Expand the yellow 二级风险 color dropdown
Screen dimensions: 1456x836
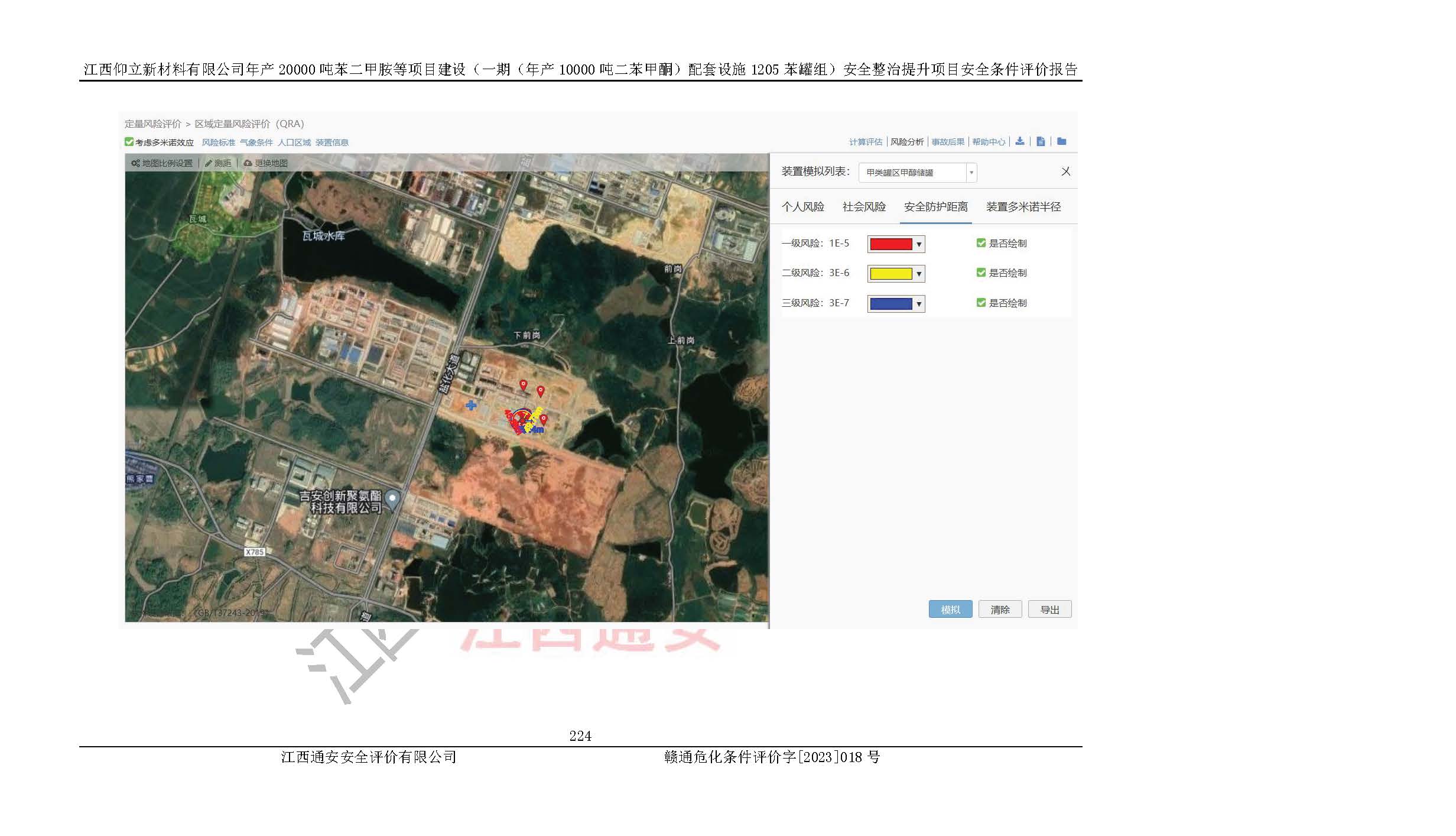click(918, 274)
